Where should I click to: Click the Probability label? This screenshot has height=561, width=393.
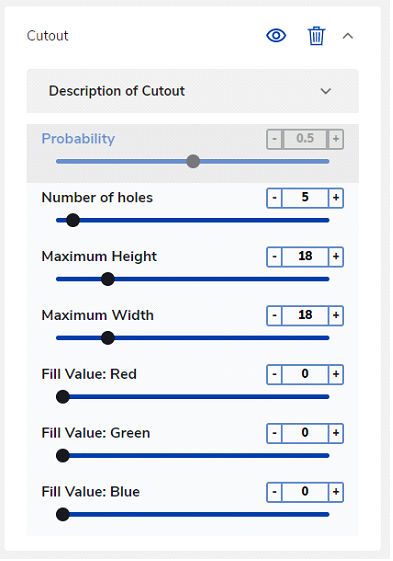click(x=78, y=139)
